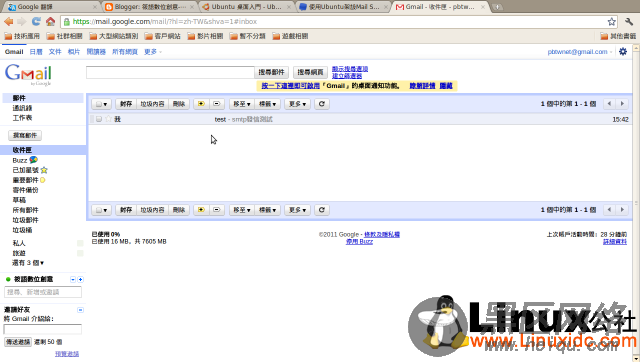The width and height of the screenshot is (640, 362).
Task: Open the select-all checkbox dropdown in the bottom toolbar
Action: pos(101,210)
